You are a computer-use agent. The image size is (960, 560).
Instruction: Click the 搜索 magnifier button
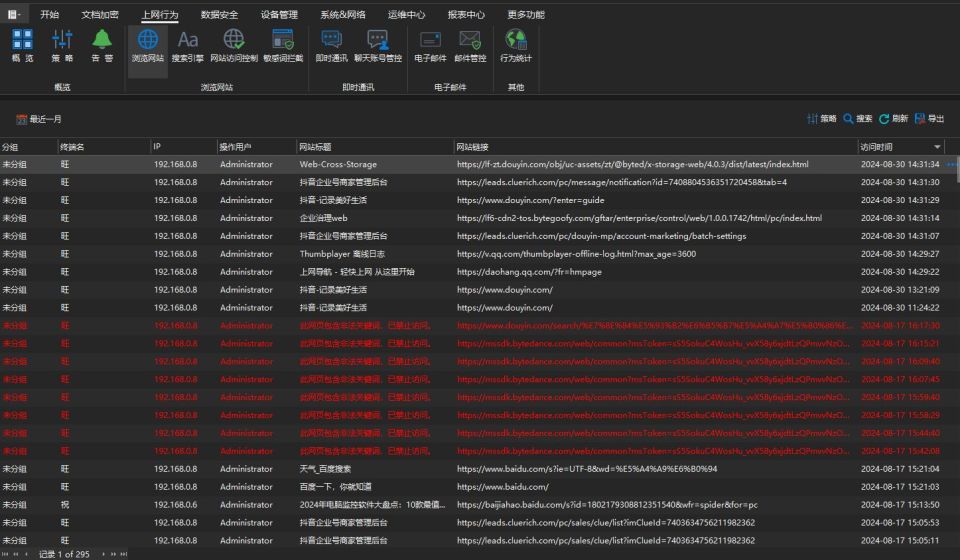click(x=858, y=119)
